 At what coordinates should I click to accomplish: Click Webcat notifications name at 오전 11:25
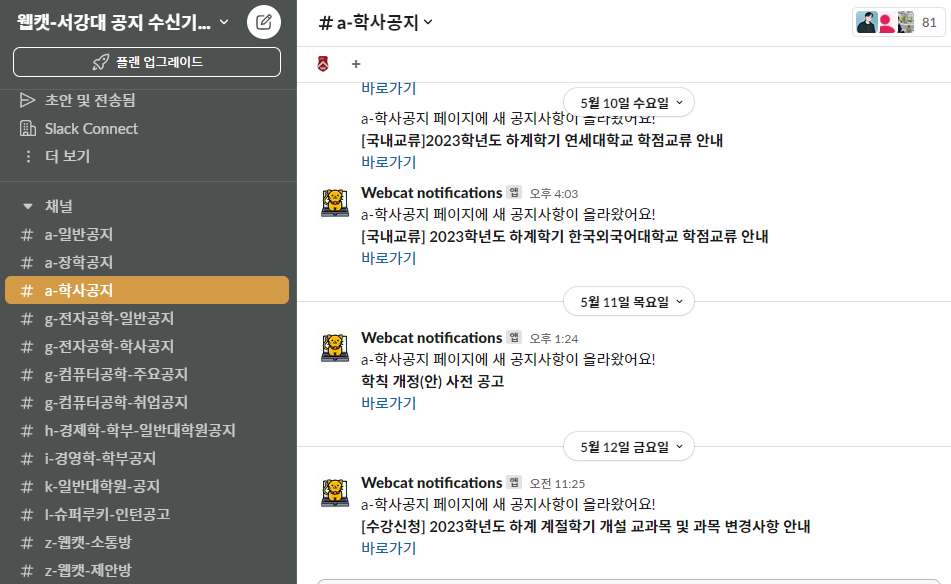(432, 483)
